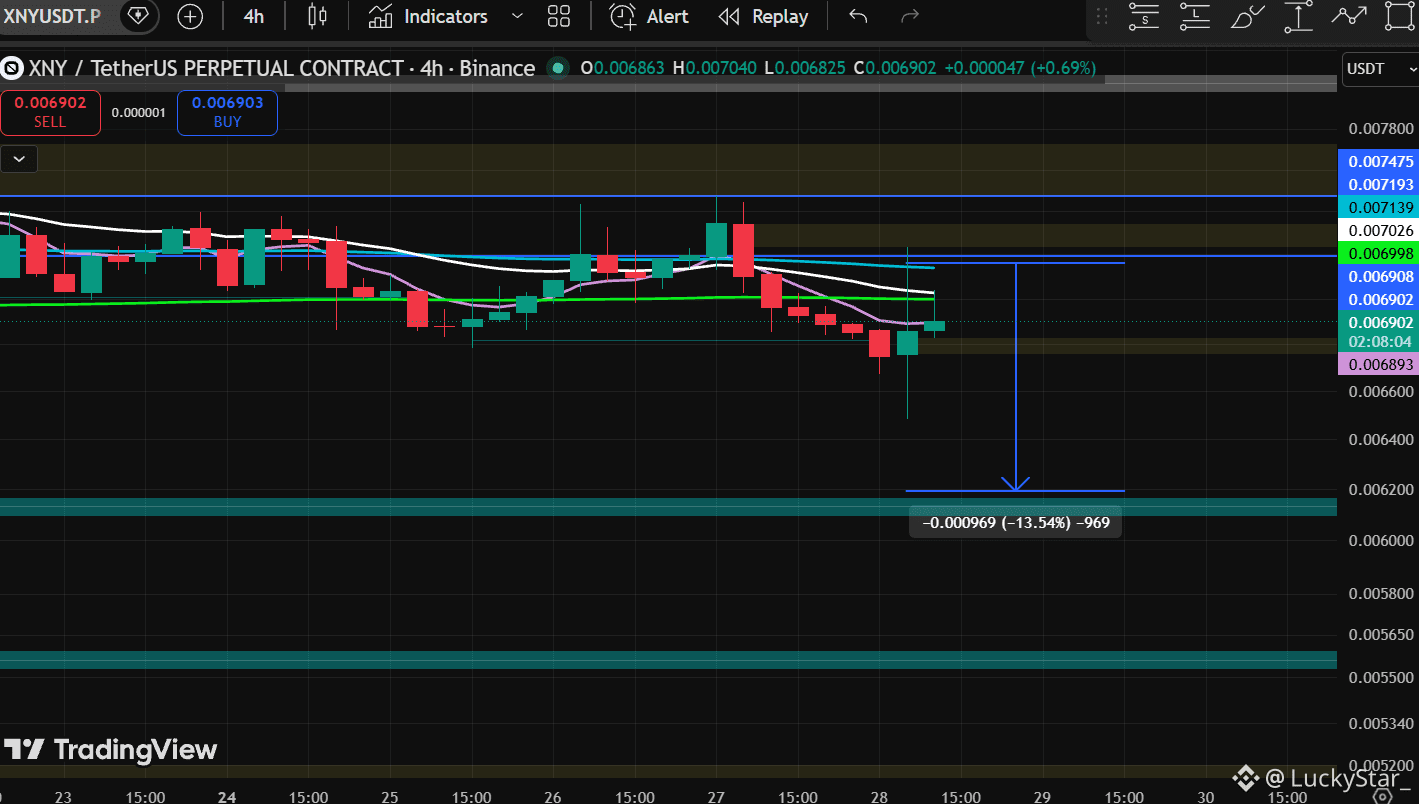Viewport: 1419px width, 804px height.
Task: Add a symbol to compare via plus icon
Action: pyautogui.click(x=189, y=16)
